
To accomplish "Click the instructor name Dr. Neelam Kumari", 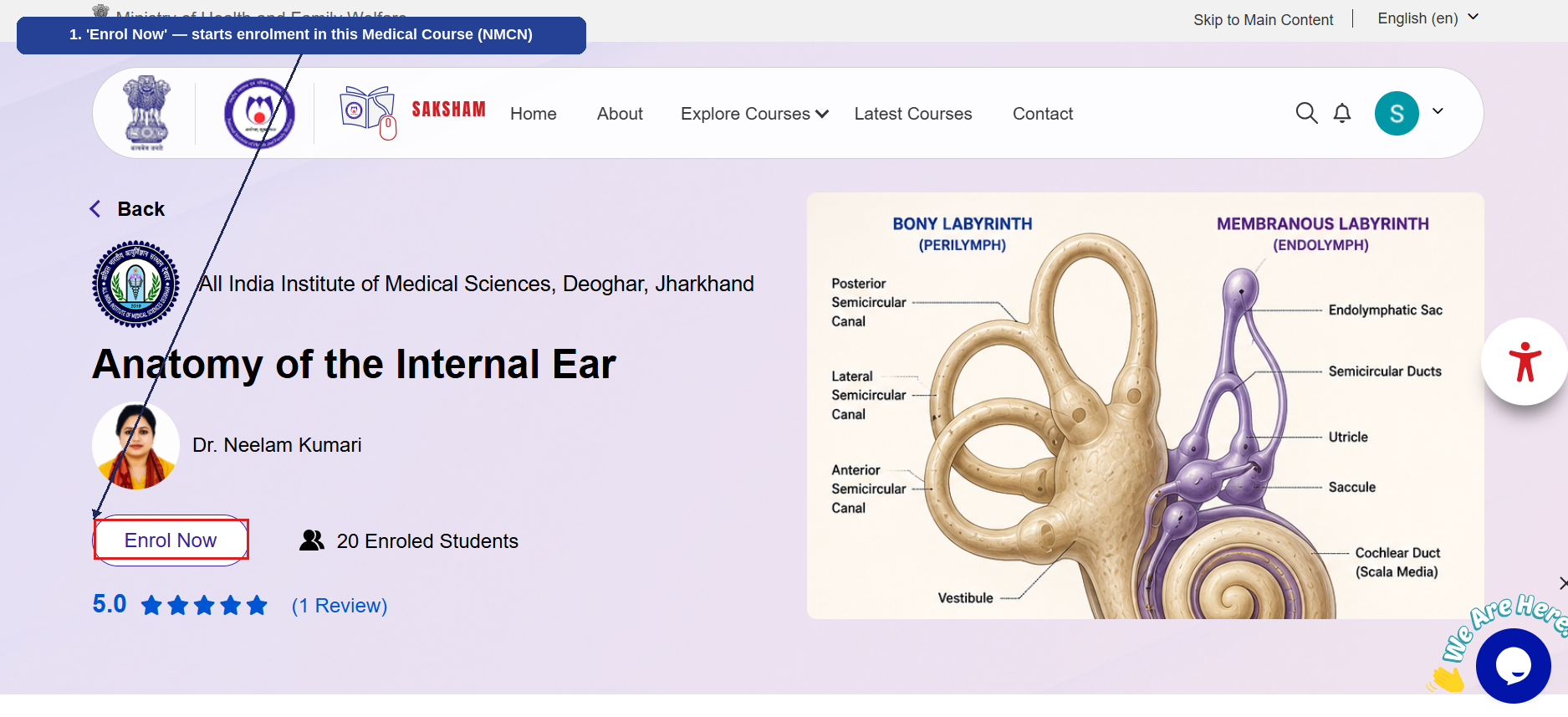I will click(277, 445).
